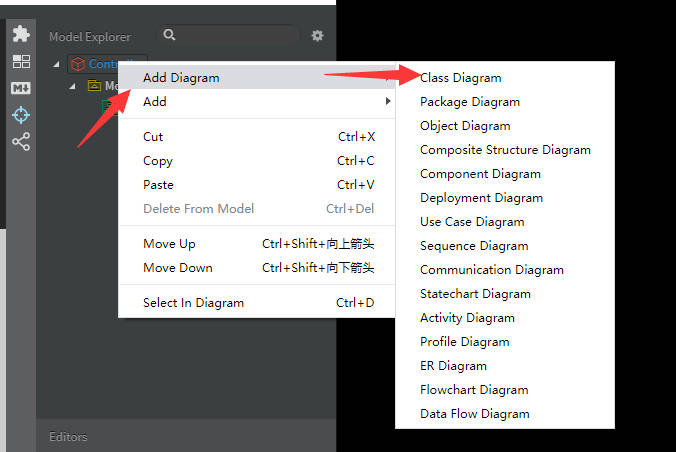Select Move Up menu entry
The width and height of the screenshot is (676, 452).
tap(169, 244)
